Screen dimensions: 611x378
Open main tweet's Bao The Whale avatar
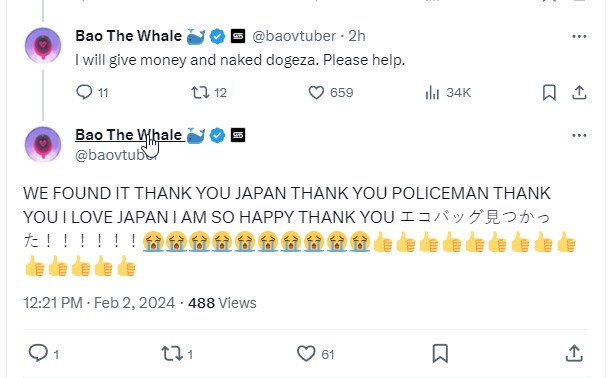pyautogui.click(x=43, y=144)
